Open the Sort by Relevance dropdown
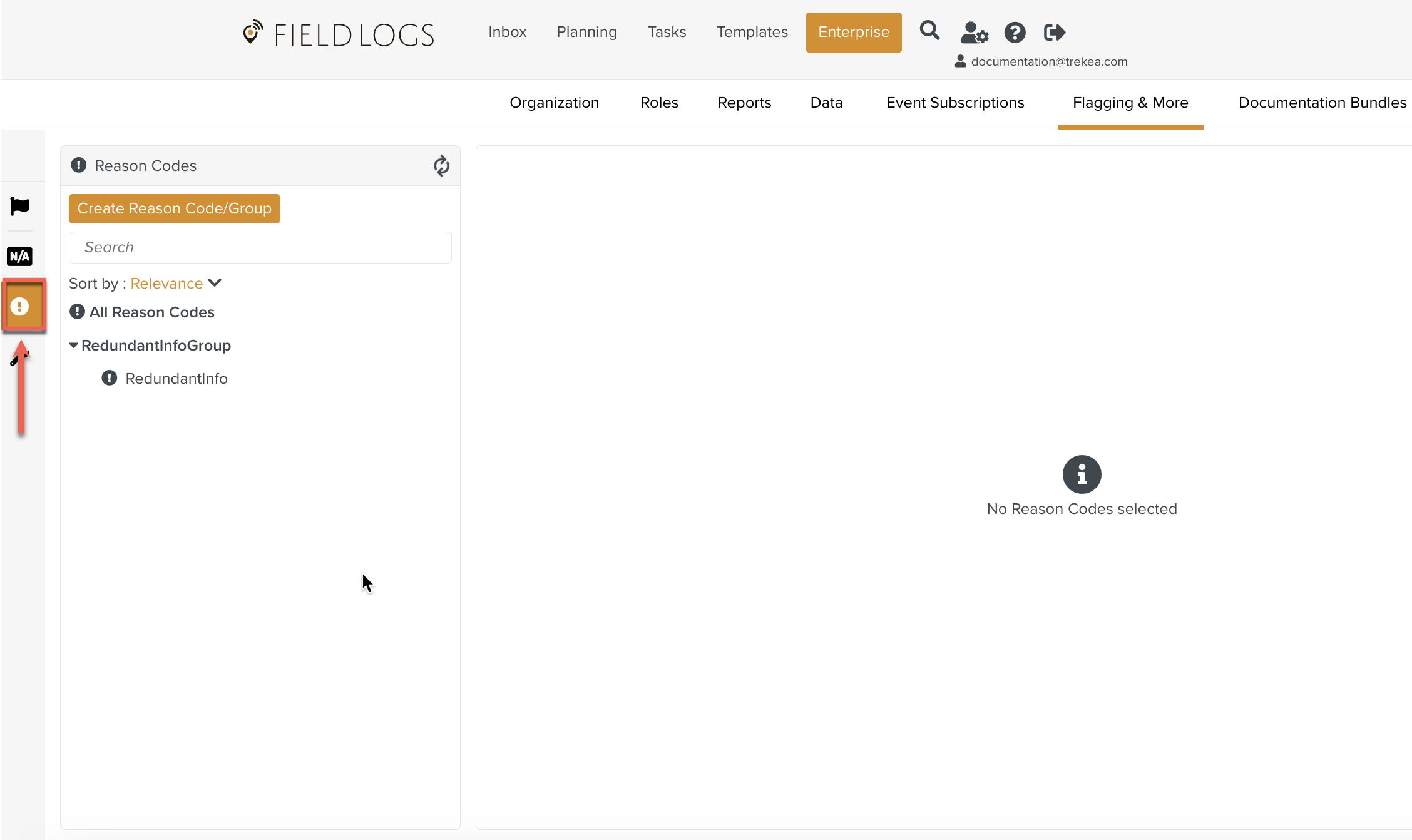Screen dimensions: 1412x840 pyautogui.click(x=176, y=284)
